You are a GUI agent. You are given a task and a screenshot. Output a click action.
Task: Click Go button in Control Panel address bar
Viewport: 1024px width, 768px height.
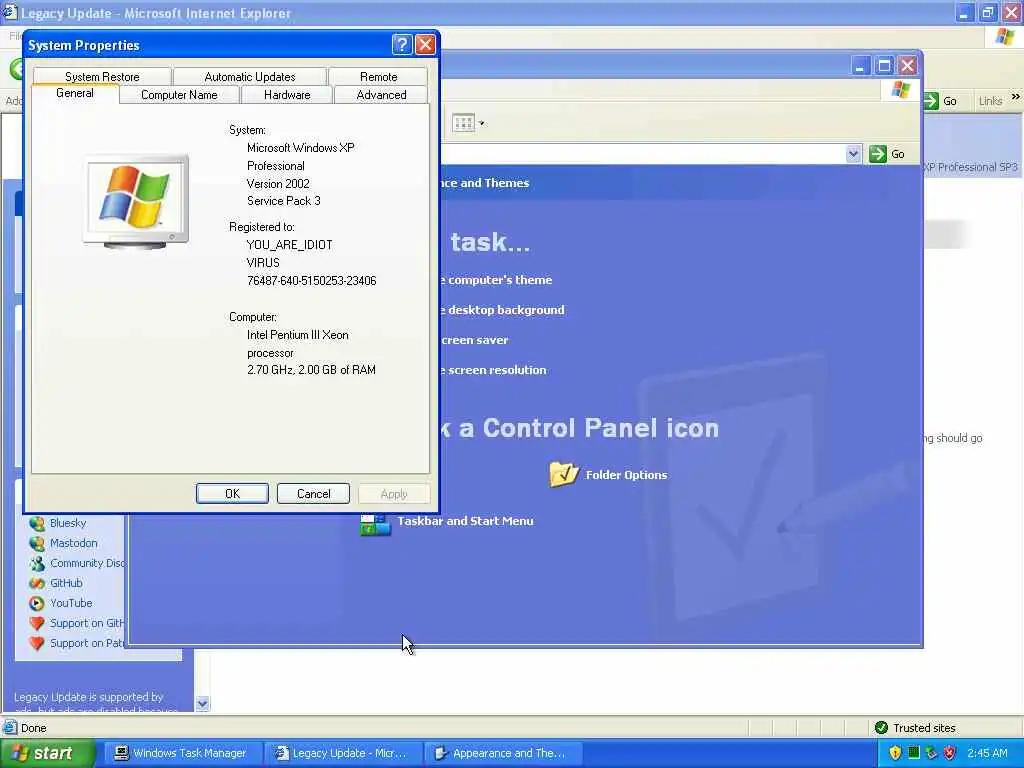[x=888, y=154]
